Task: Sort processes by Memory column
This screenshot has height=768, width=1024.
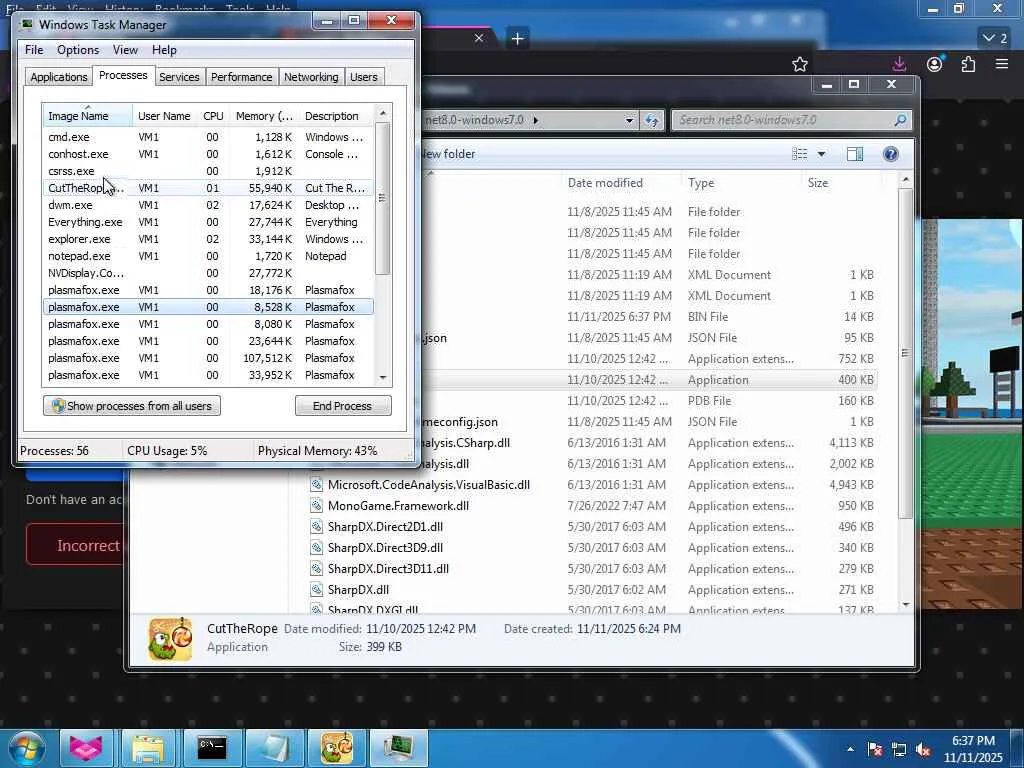Action: click(264, 116)
